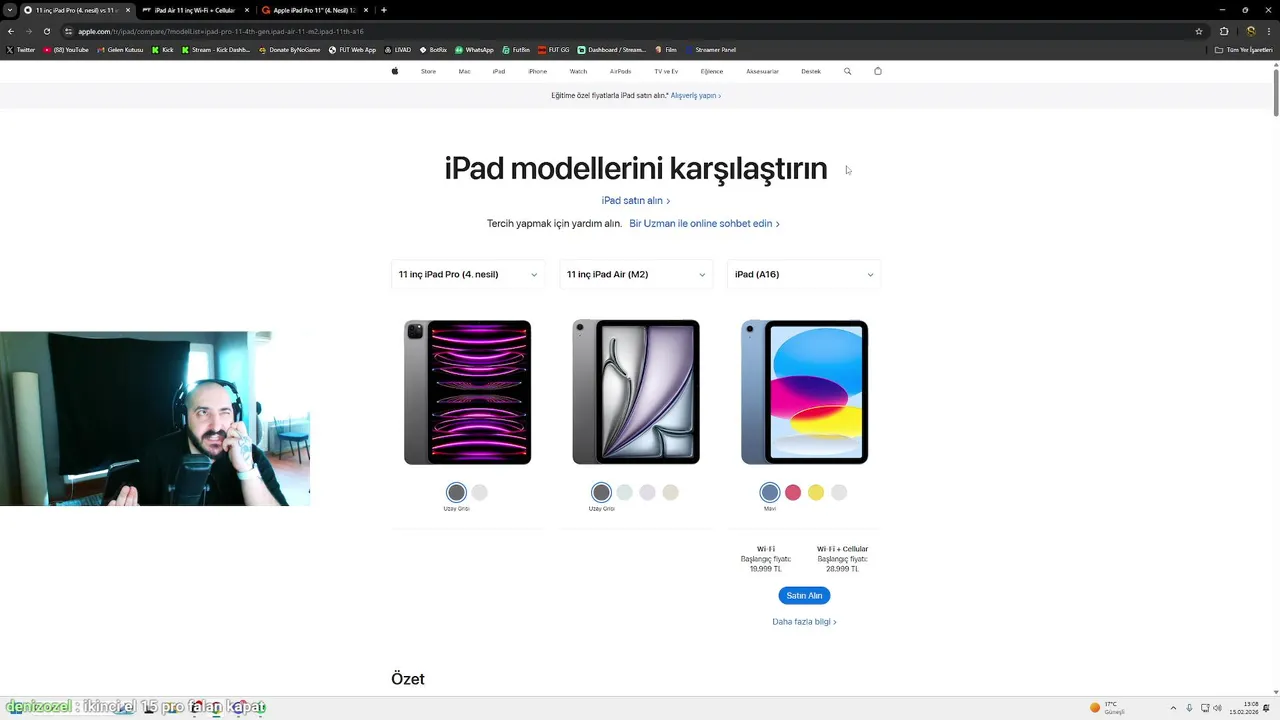
Task: Click the site info icon in address bar
Action: [68, 31]
